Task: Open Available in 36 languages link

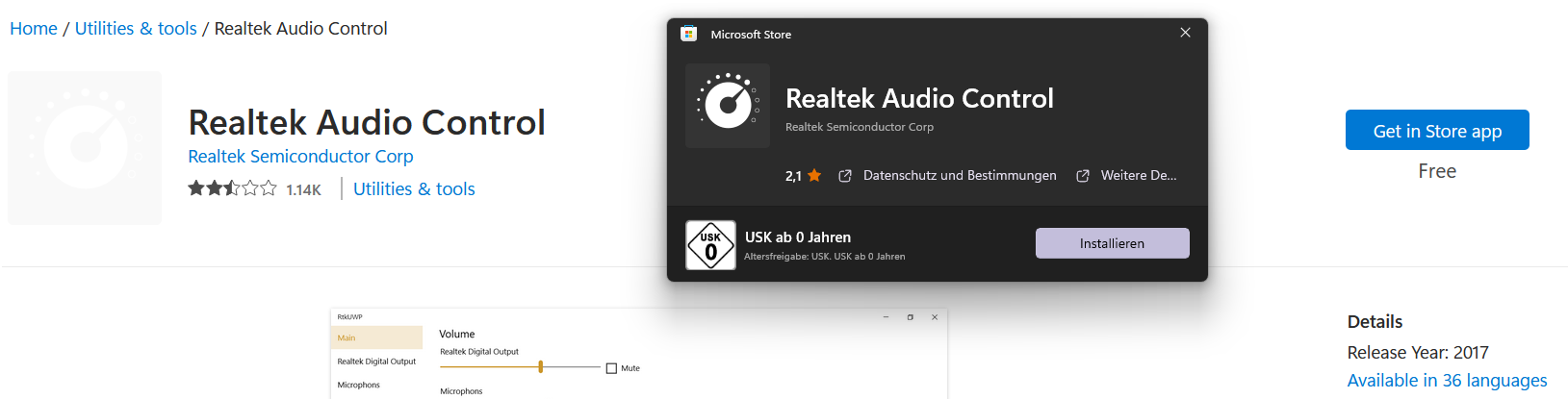Action: [x=1447, y=381]
